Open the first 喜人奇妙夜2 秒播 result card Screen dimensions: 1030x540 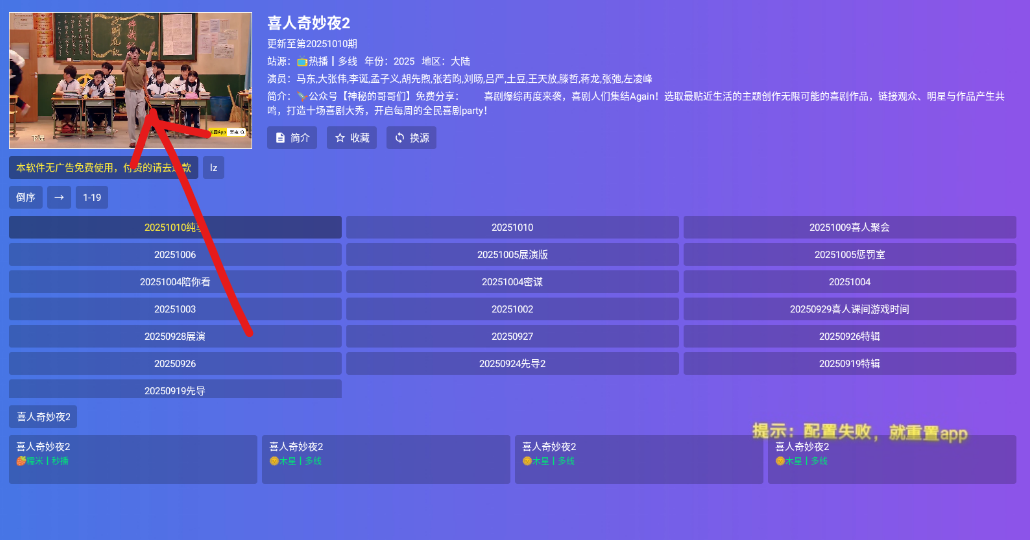point(133,459)
